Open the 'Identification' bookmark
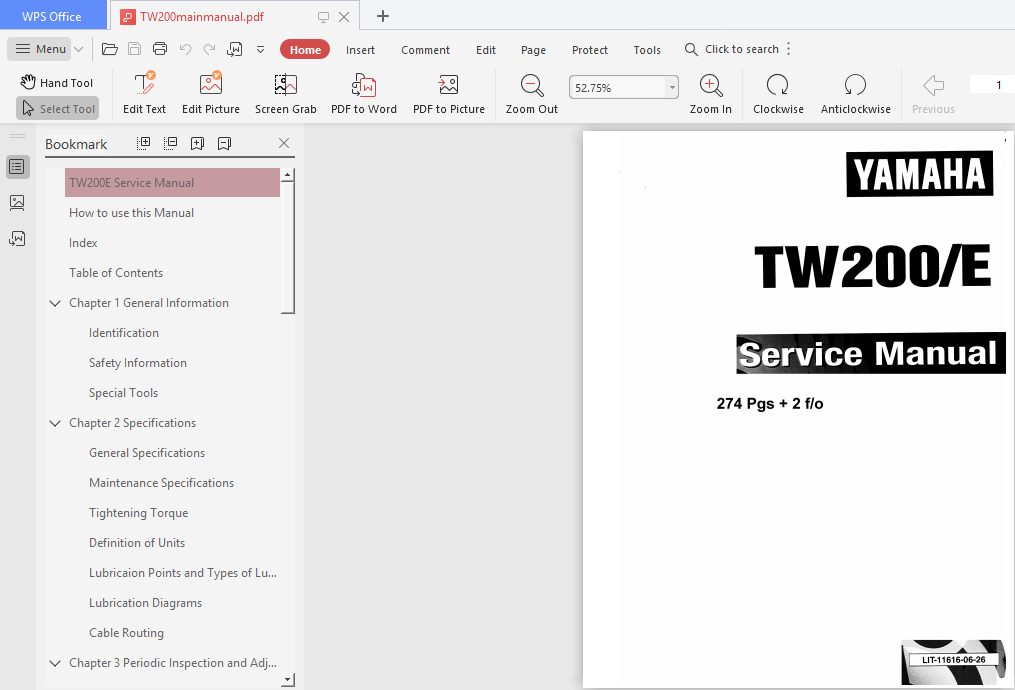Screen dimensions: 1015x690 pyautogui.click(x=124, y=333)
